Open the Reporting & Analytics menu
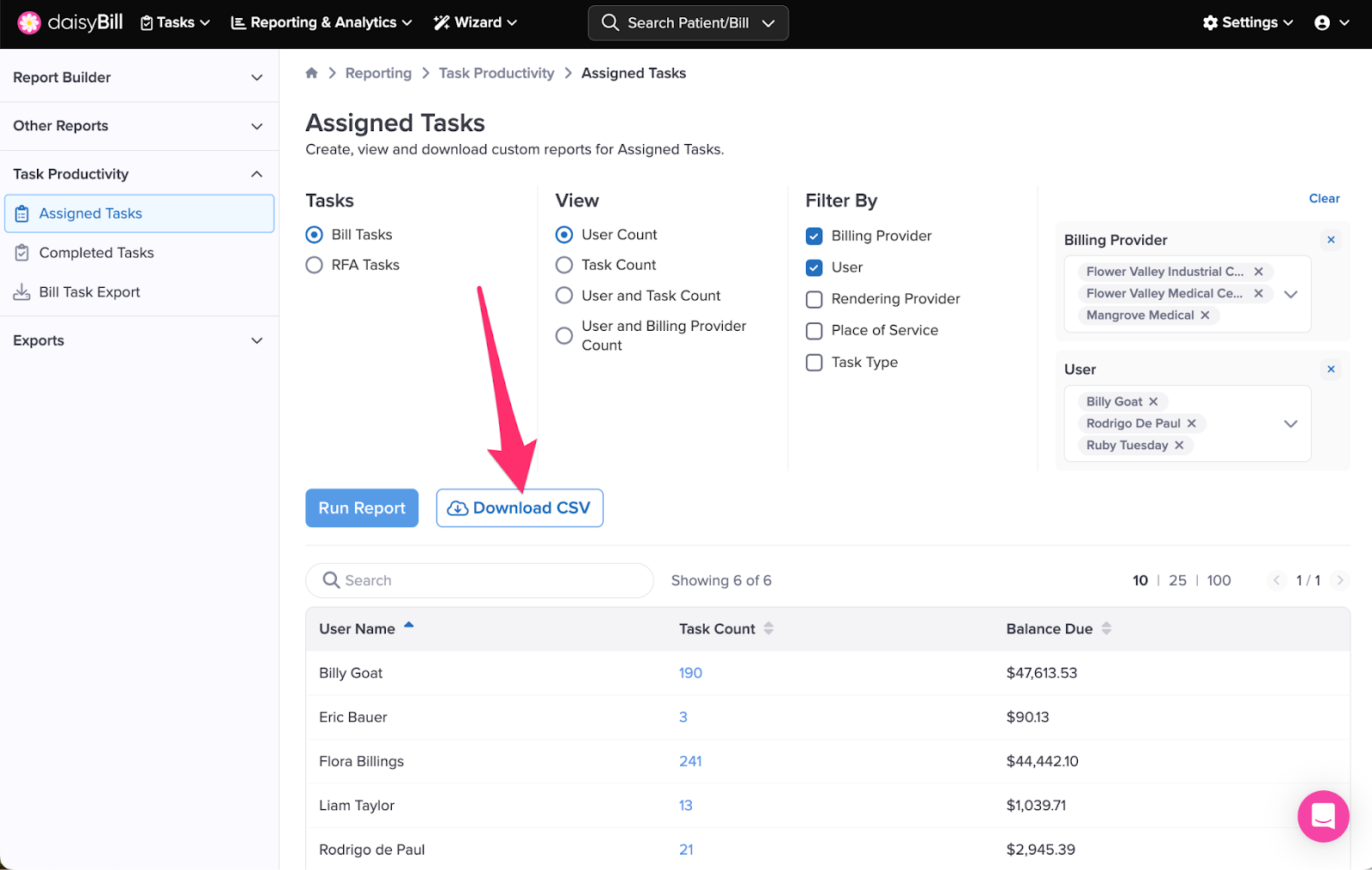Image resolution: width=1372 pixels, height=870 pixels. [x=322, y=23]
